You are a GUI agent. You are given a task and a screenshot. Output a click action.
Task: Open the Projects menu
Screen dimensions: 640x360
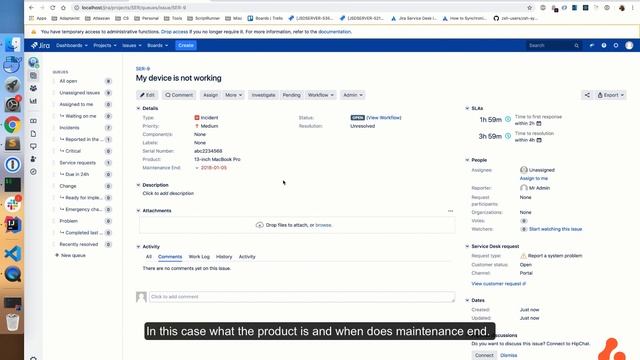[105, 45]
